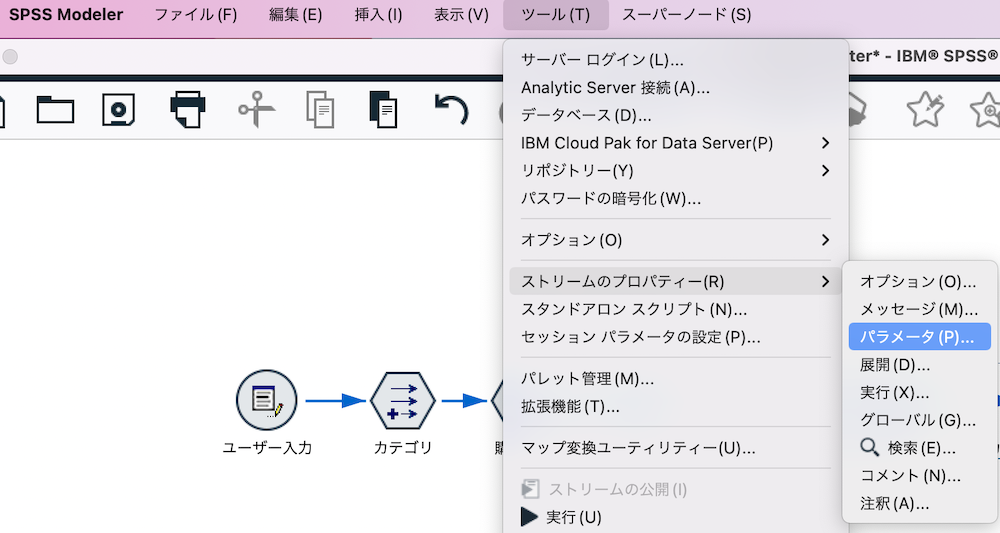Choose データベース(D)... menu item

click(x=676, y=115)
